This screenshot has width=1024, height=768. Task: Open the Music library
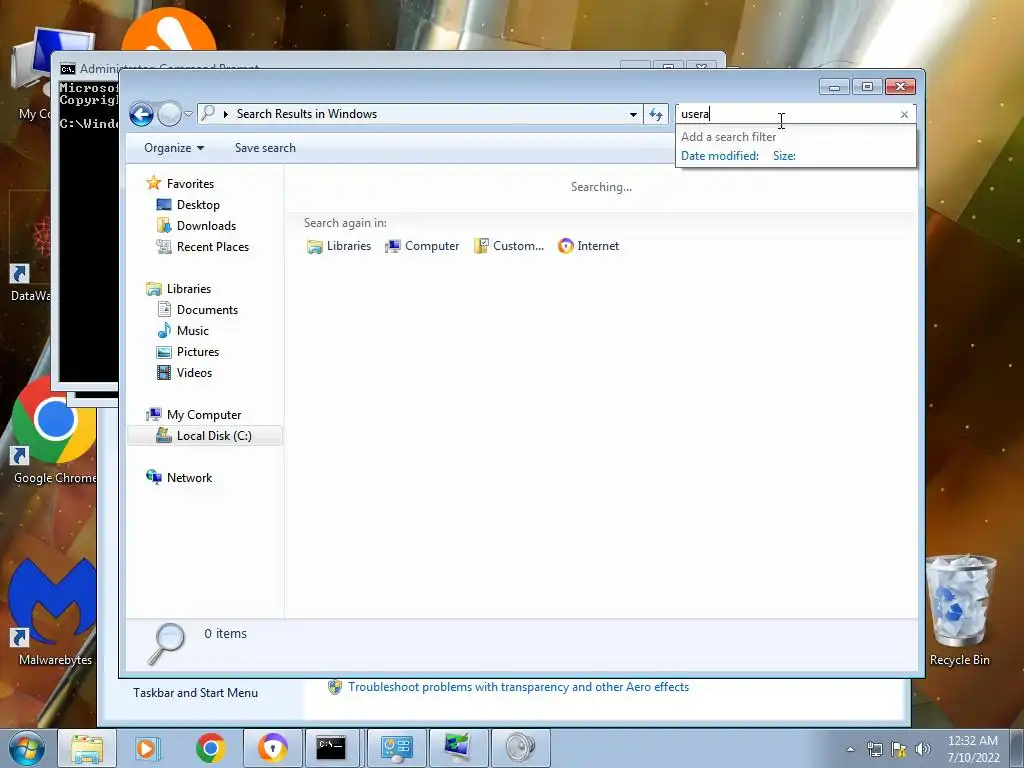[x=192, y=330]
